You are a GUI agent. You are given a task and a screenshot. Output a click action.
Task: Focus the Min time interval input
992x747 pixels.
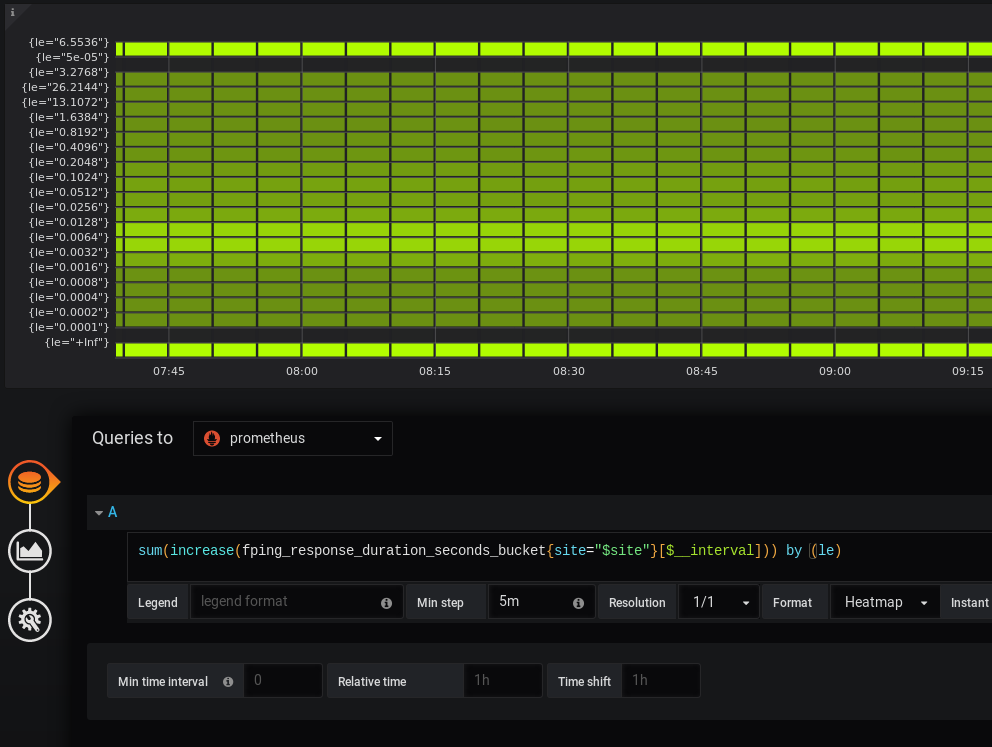pyautogui.click(x=283, y=681)
